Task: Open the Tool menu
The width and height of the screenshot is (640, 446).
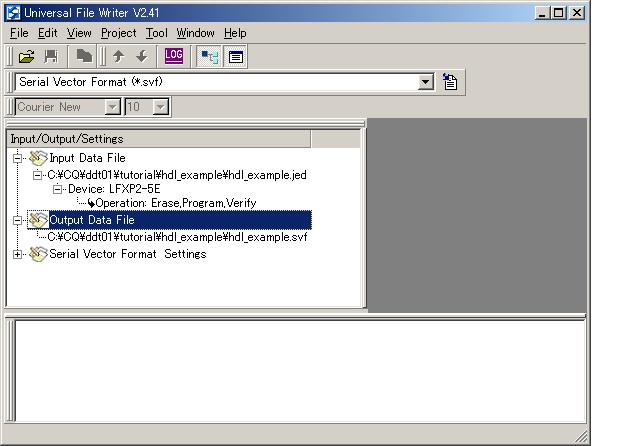Action: [x=156, y=33]
